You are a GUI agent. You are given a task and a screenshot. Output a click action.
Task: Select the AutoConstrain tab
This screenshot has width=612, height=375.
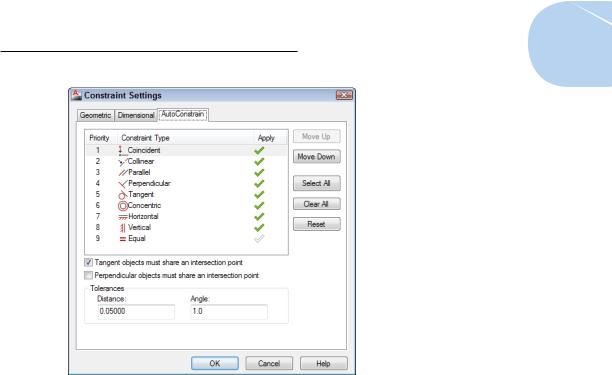tap(183, 114)
